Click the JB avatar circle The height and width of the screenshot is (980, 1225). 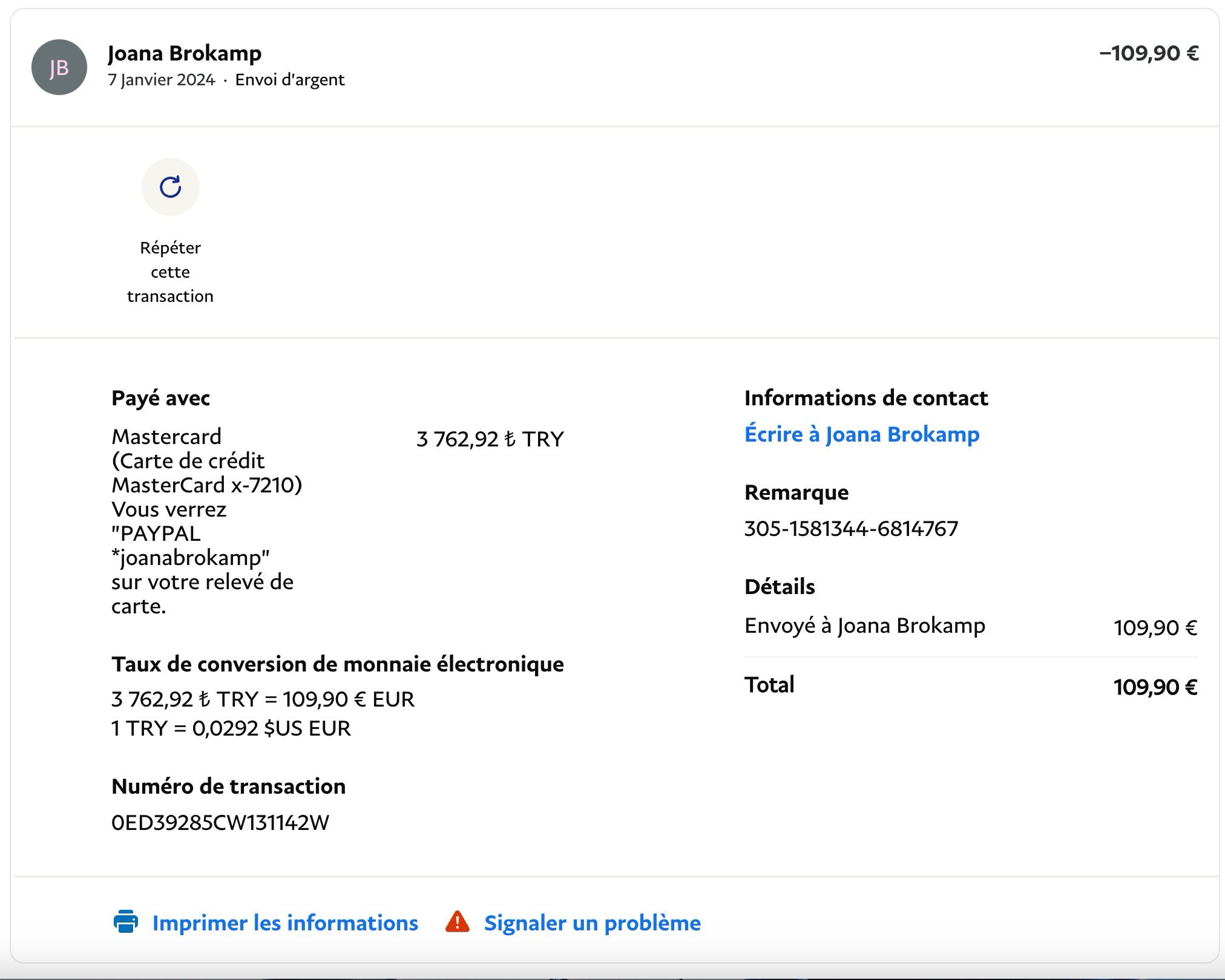pos(59,67)
